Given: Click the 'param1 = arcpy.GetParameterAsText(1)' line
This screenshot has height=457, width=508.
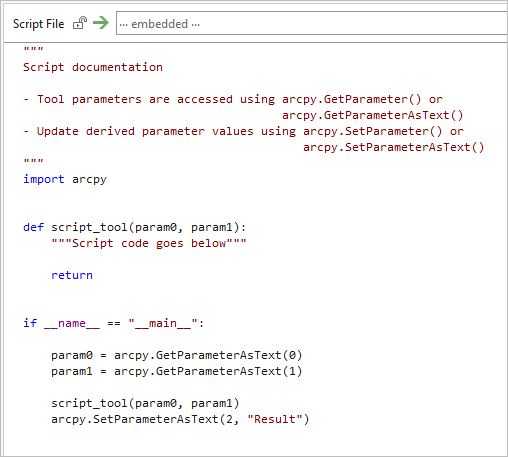Looking at the screenshot, I should tap(177, 371).
